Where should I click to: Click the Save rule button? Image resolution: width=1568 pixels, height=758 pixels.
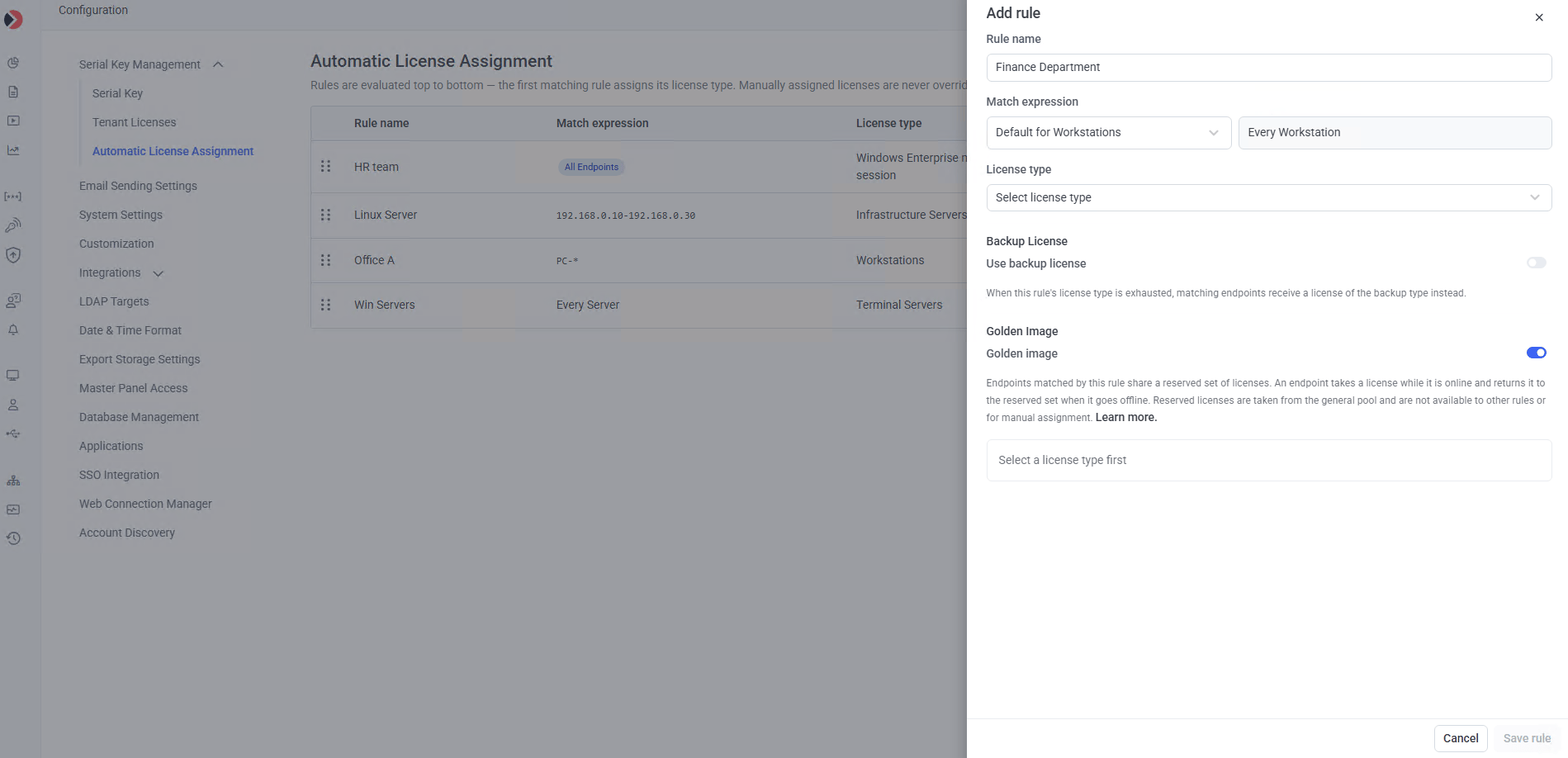pyautogui.click(x=1527, y=738)
